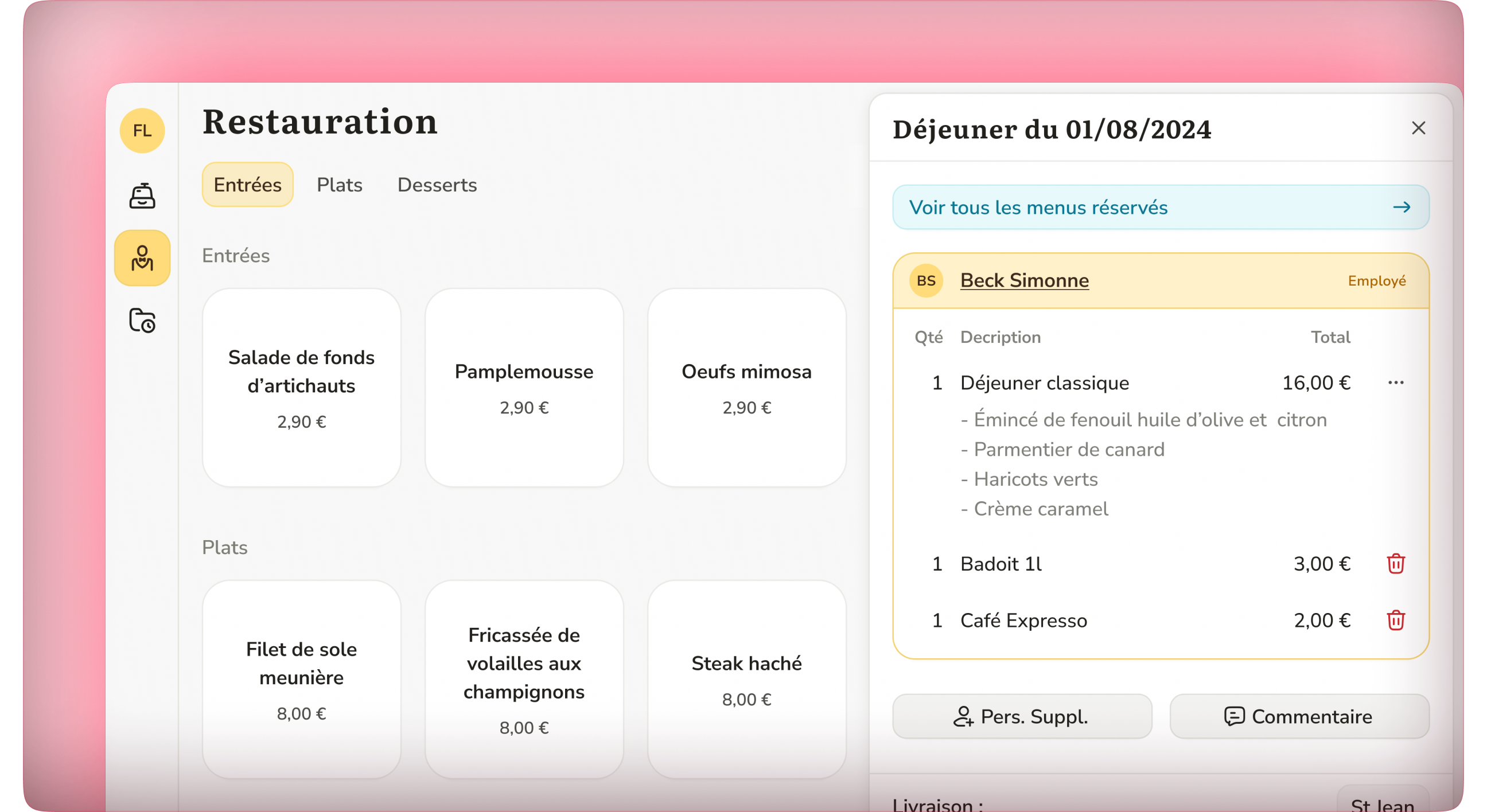
Task: Switch to the Desserts tab
Action: tap(437, 185)
